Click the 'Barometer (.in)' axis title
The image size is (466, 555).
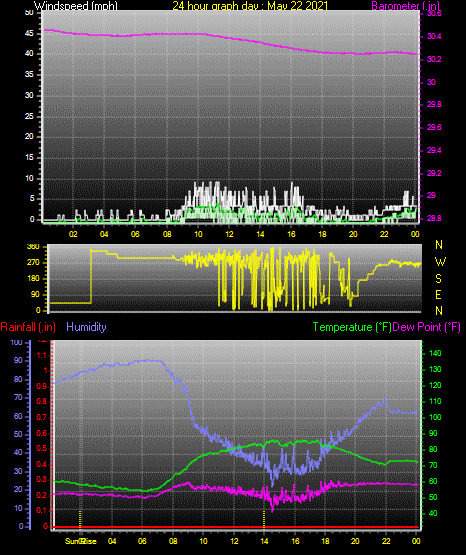pyautogui.click(x=405, y=6)
